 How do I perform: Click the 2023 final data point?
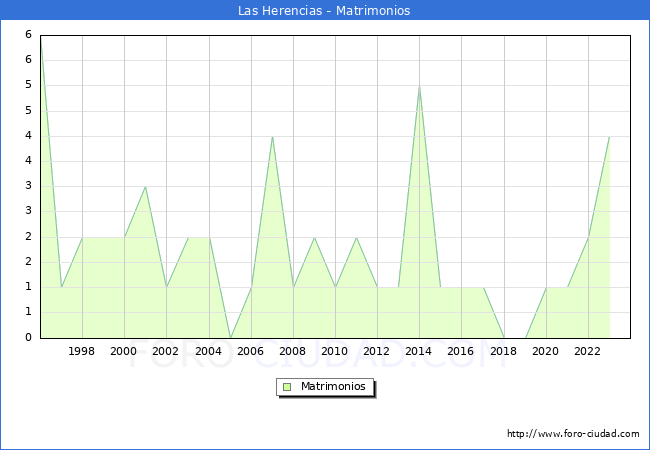[x=609, y=136]
